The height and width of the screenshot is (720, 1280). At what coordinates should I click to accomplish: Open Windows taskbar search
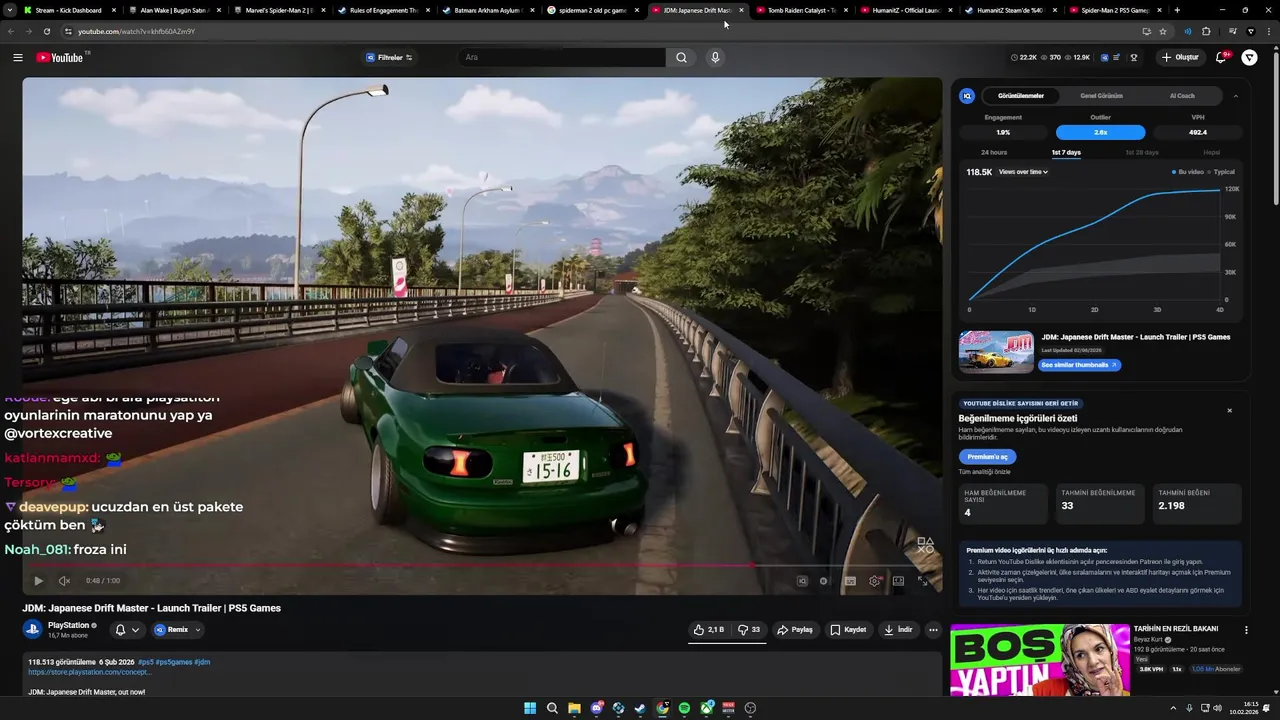pos(552,708)
